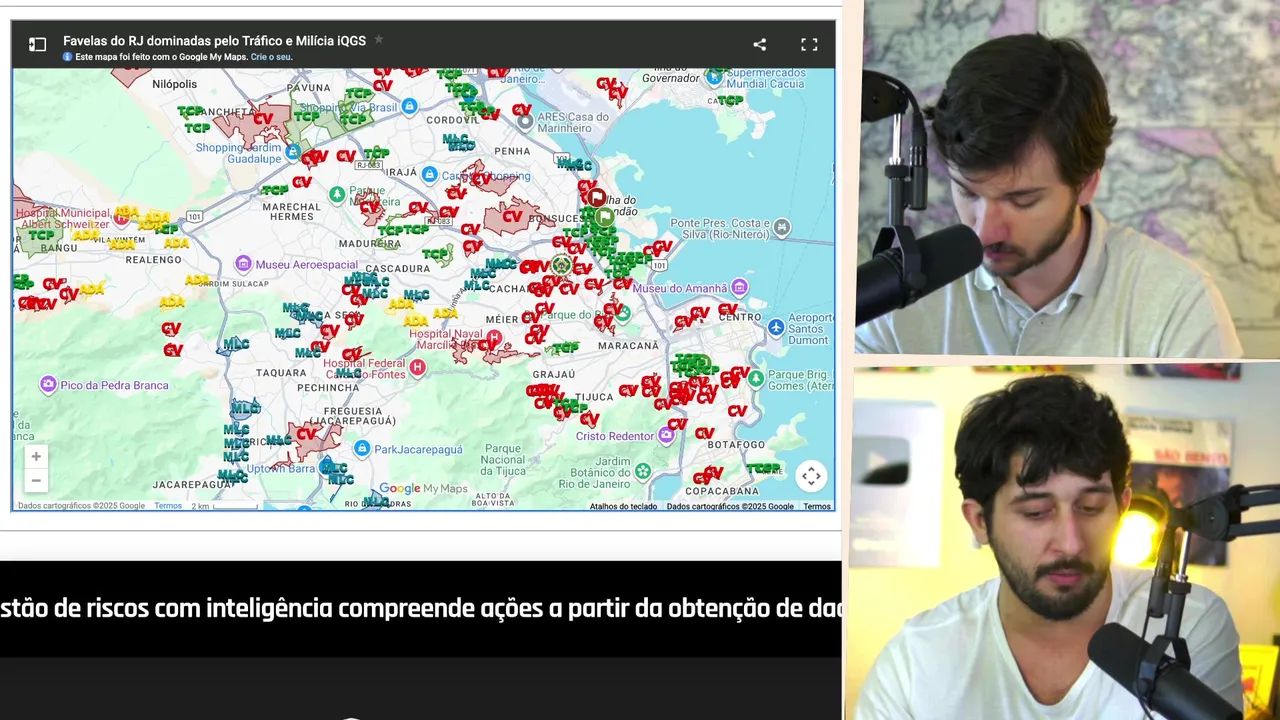Click the Parque Brig. Gomes tree pin
Image resolution: width=1280 pixels, height=720 pixels.
[x=756, y=378]
